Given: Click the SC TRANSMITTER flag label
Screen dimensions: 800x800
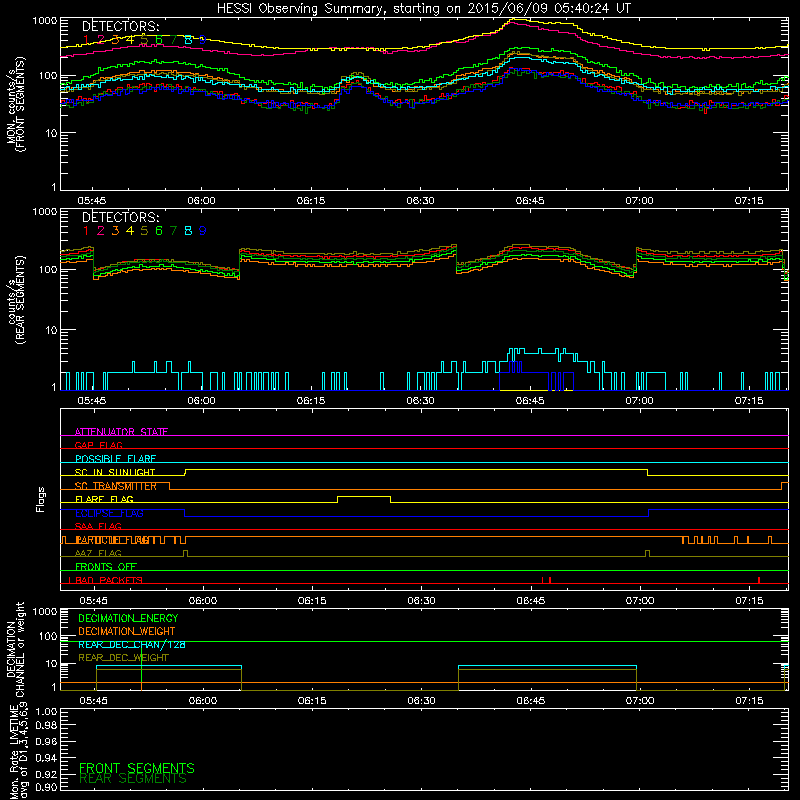Looking at the screenshot, I should click(x=116, y=486).
